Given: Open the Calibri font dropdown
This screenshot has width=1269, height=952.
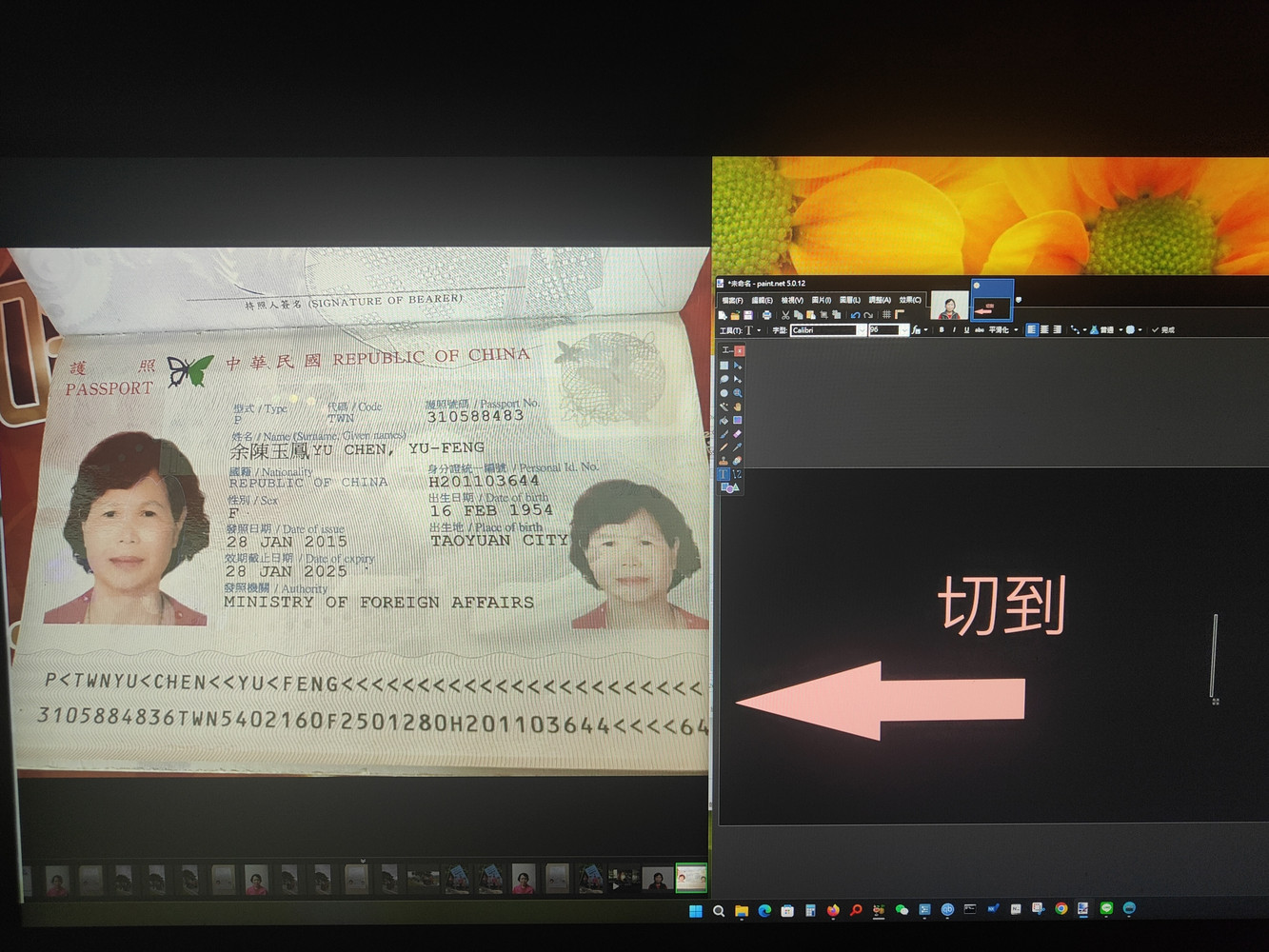Looking at the screenshot, I should tap(861, 330).
